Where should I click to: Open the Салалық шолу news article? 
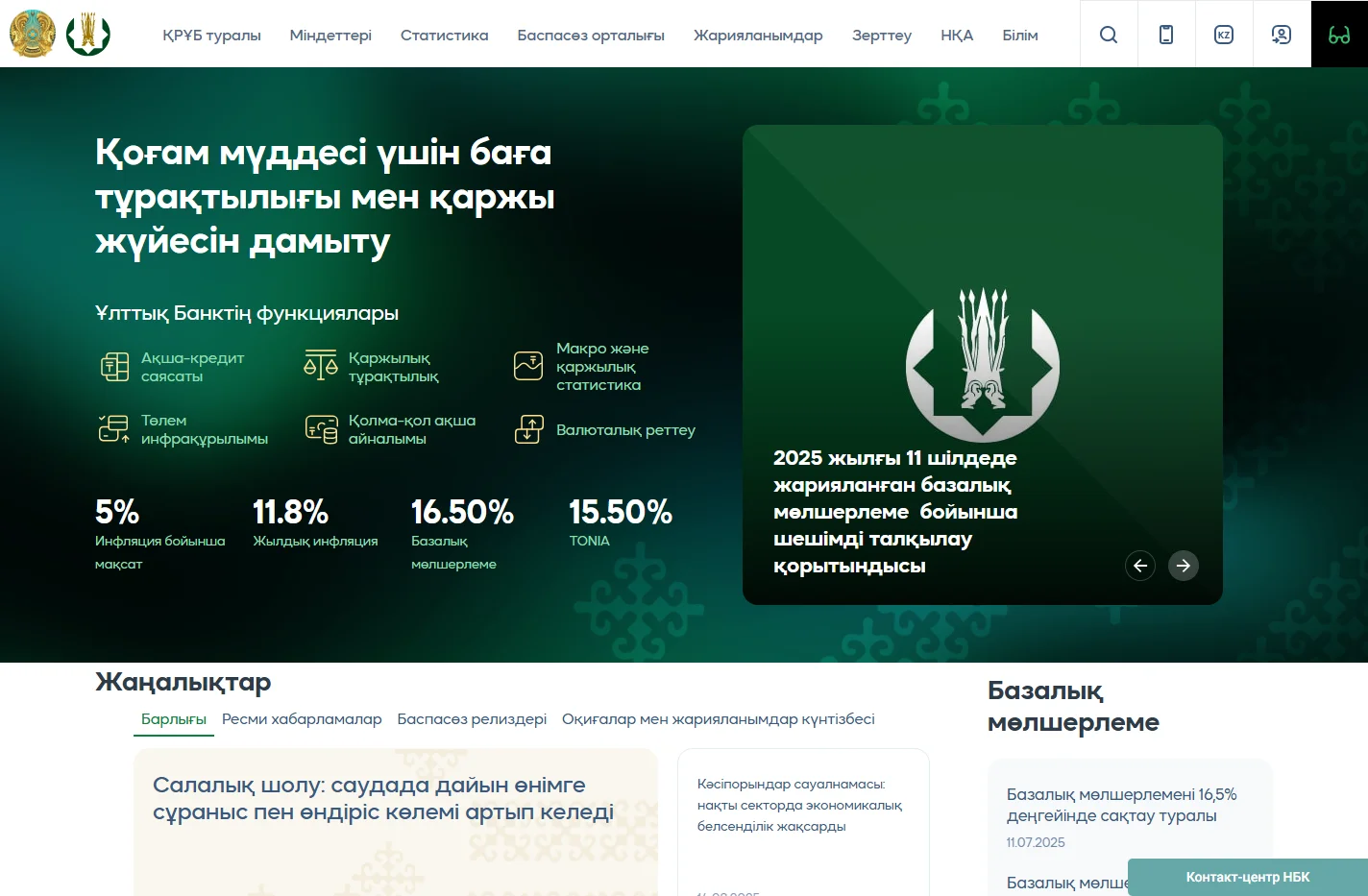click(383, 798)
